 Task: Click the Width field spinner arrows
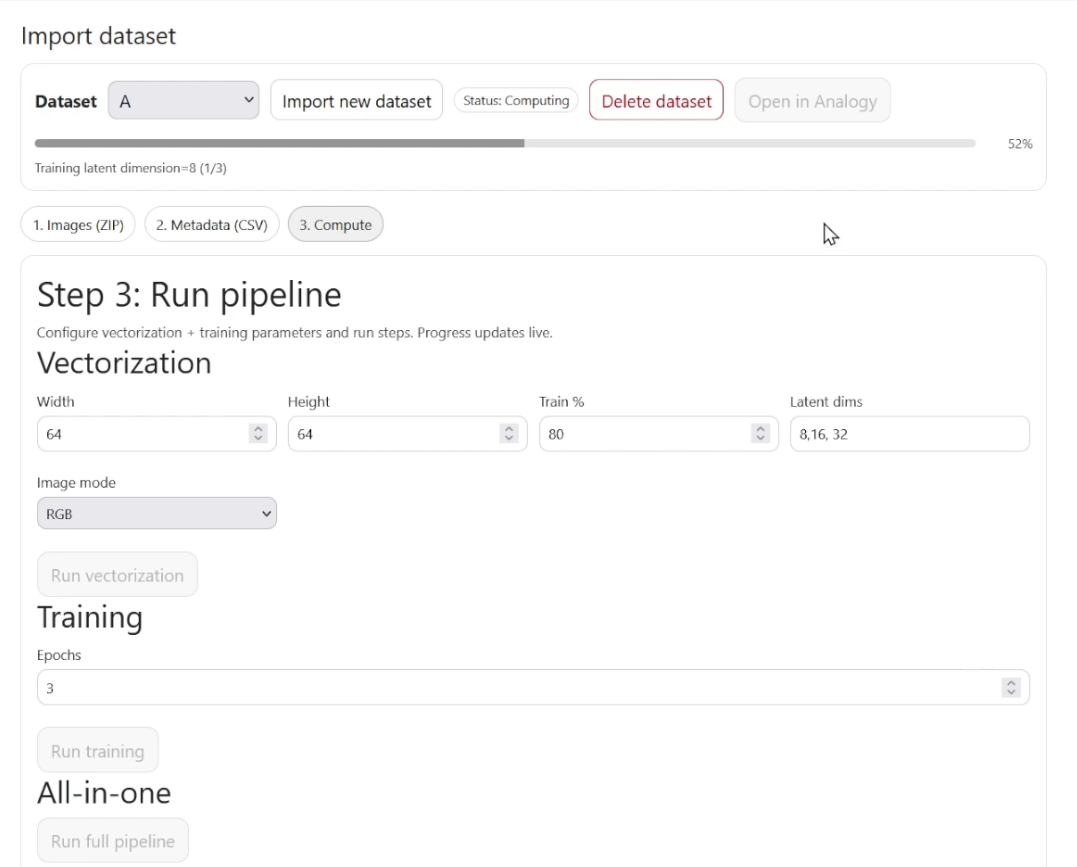(x=258, y=434)
